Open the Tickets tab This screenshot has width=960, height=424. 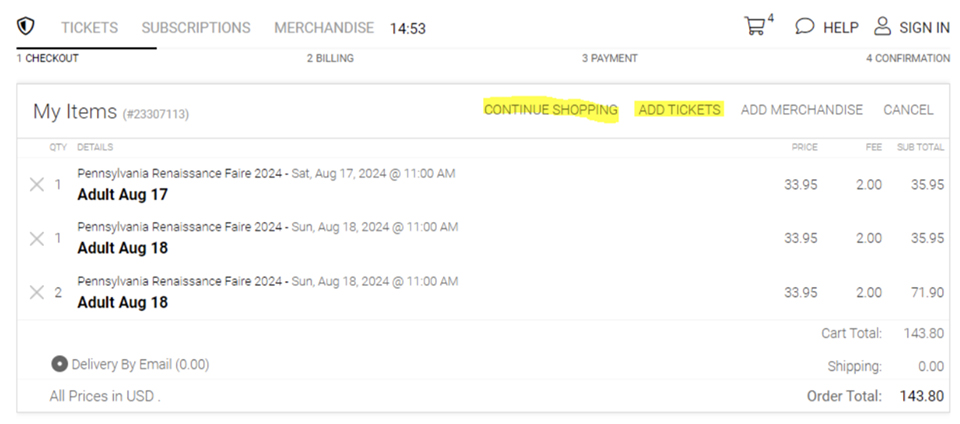point(89,28)
